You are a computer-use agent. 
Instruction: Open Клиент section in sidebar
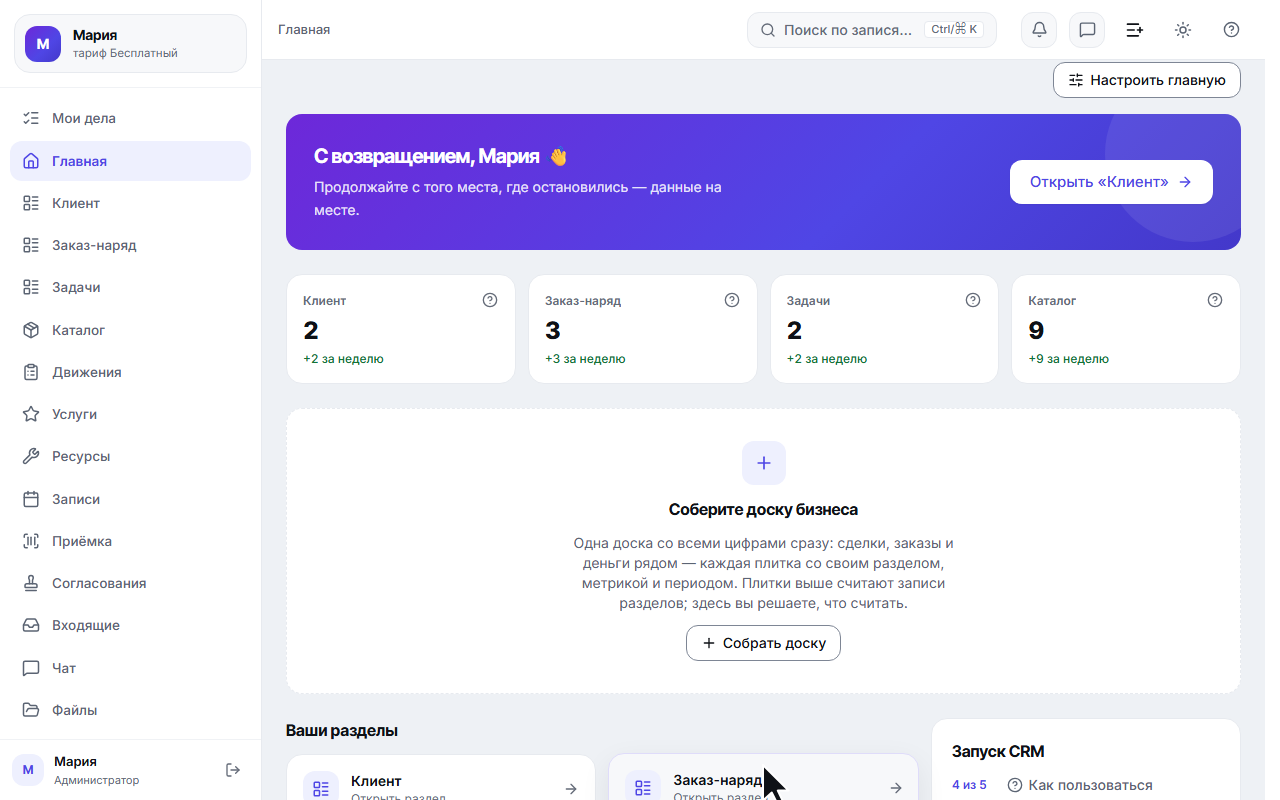point(130,203)
